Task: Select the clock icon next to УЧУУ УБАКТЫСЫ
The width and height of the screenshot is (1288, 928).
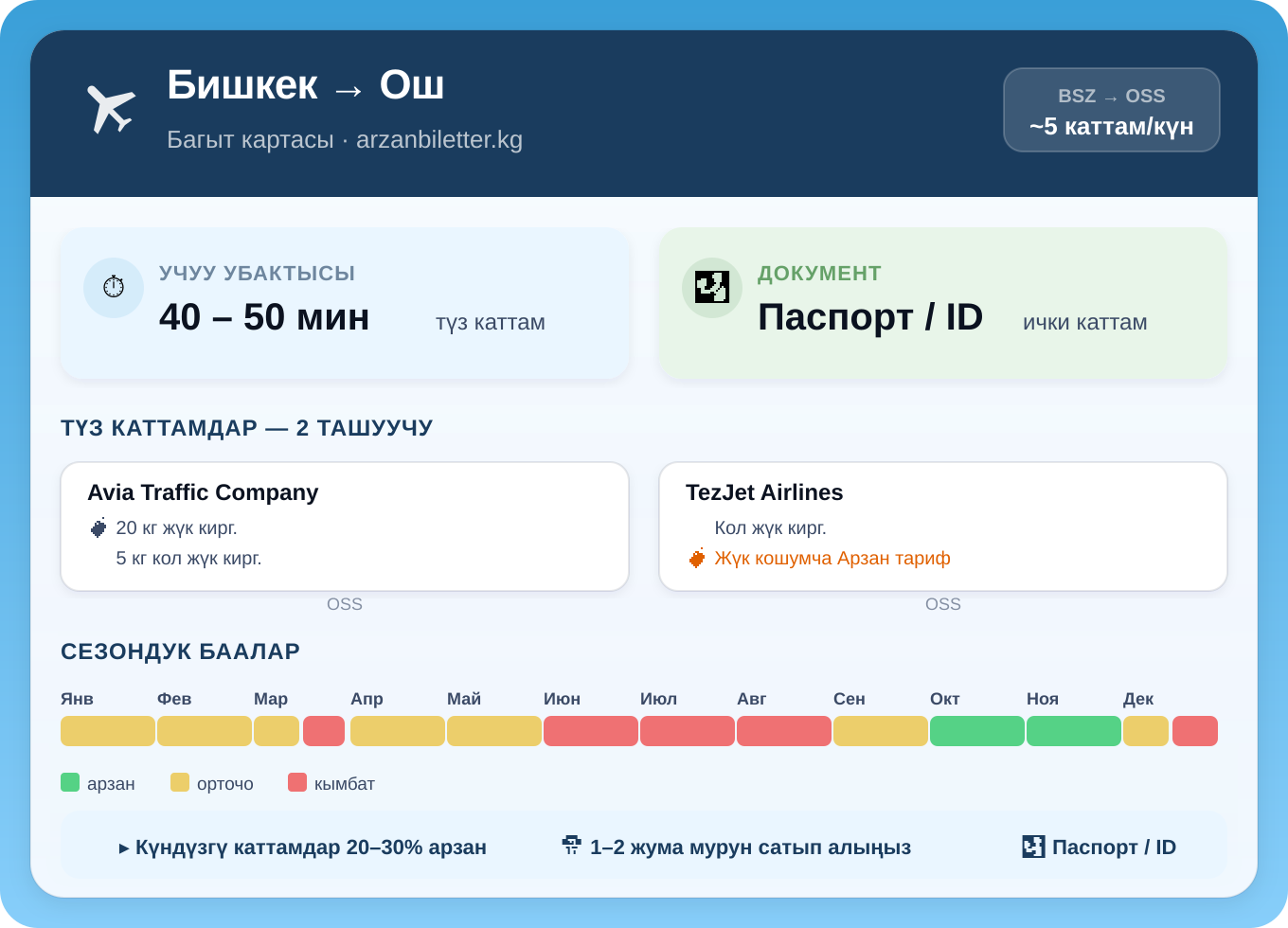Action: 114,287
